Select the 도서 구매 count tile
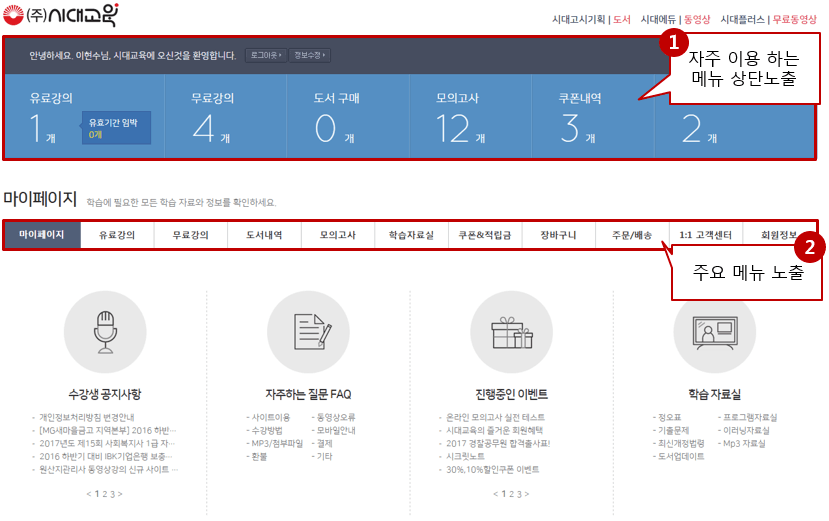The width and height of the screenshot is (829, 521). (x=348, y=116)
